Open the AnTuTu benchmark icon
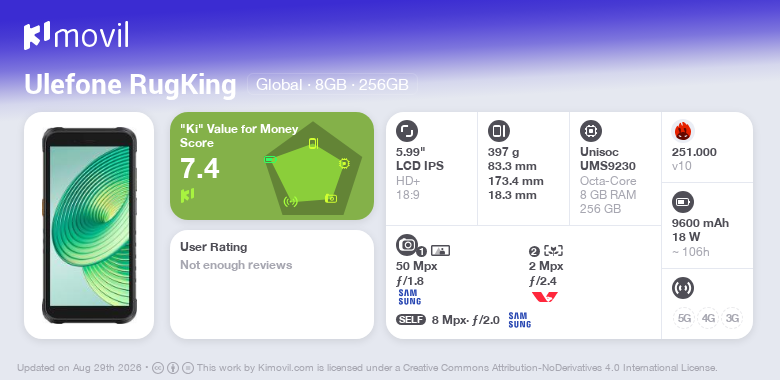780x380 pixels. pos(683,131)
